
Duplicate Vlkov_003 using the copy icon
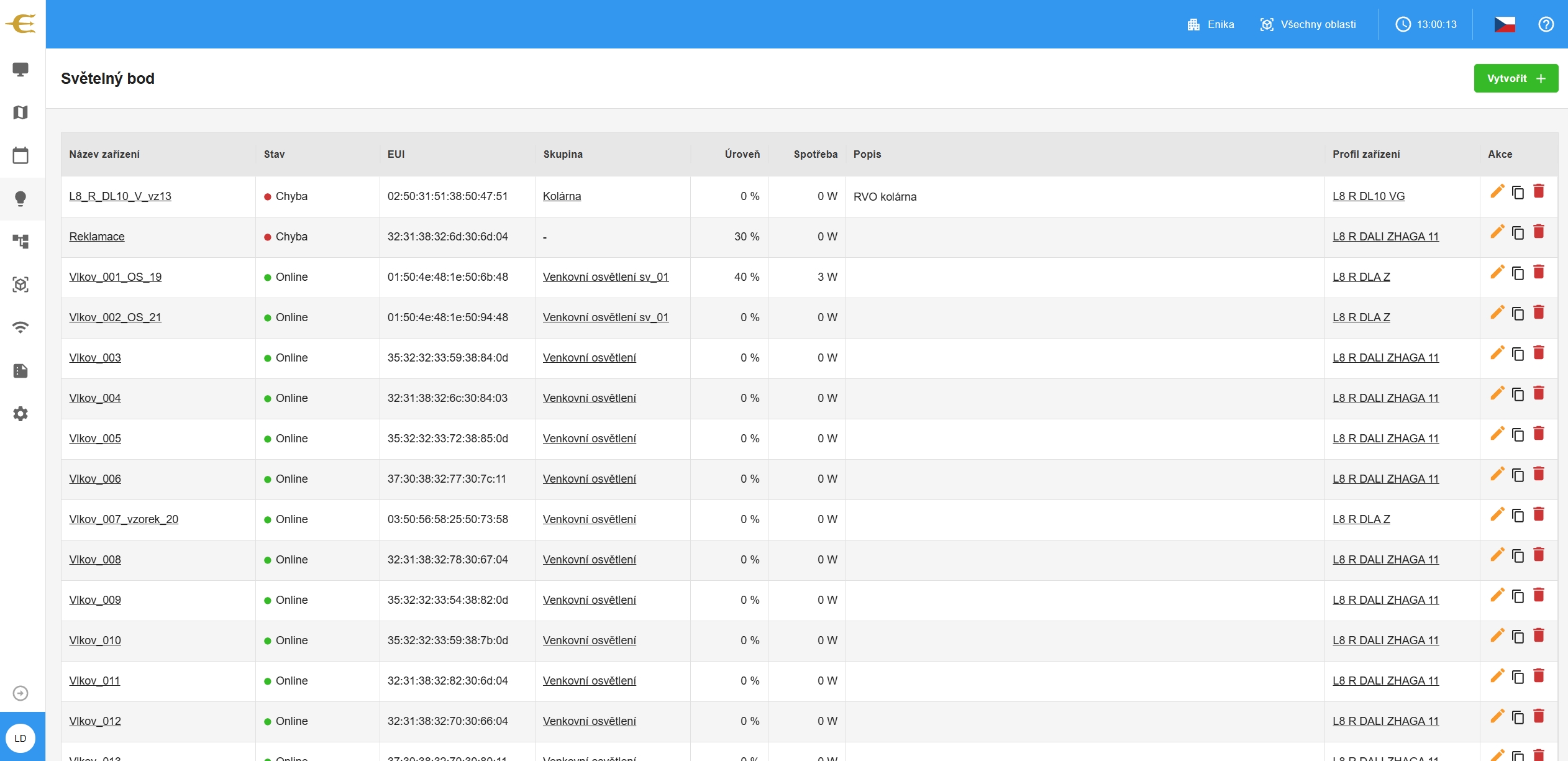point(1518,353)
